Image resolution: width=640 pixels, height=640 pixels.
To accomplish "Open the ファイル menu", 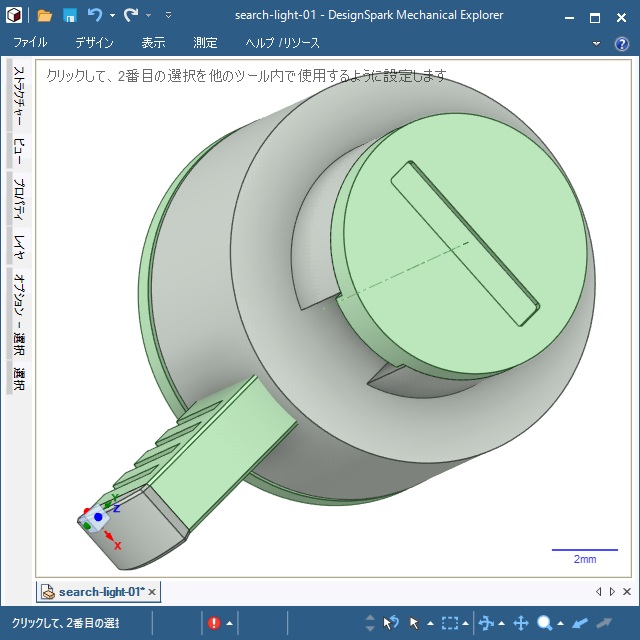I will [x=30, y=43].
